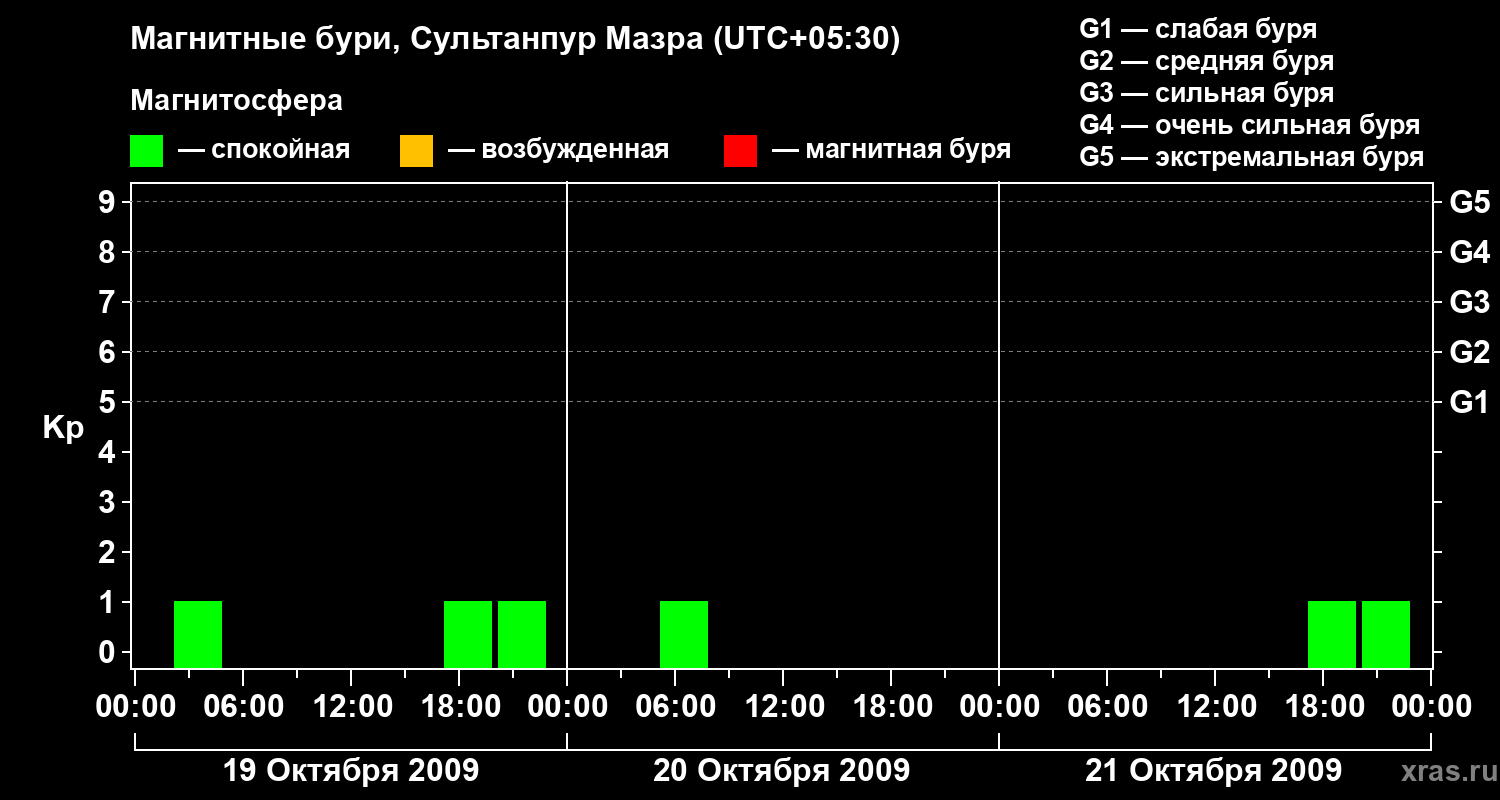The image size is (1500, 800).
Task: Click the 18:00 green bar on 21 October
Action: pyautogui.click(x=1332, y=634)
